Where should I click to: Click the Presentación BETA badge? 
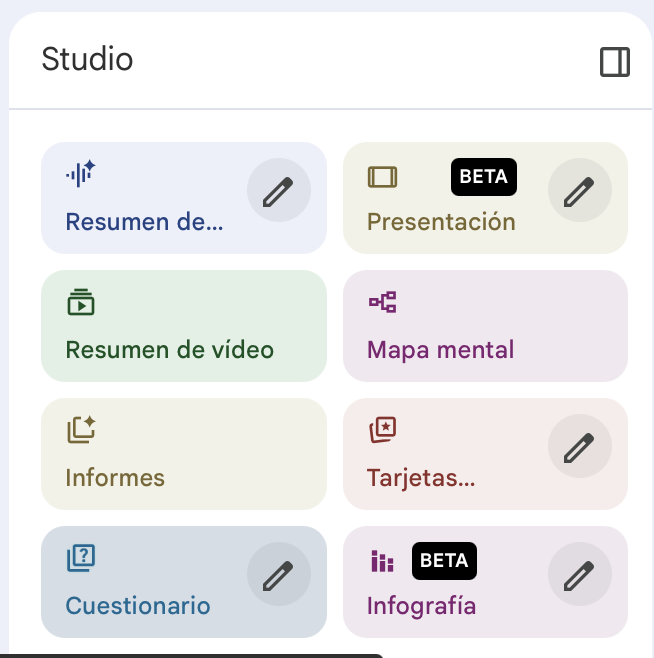[484, 177]
